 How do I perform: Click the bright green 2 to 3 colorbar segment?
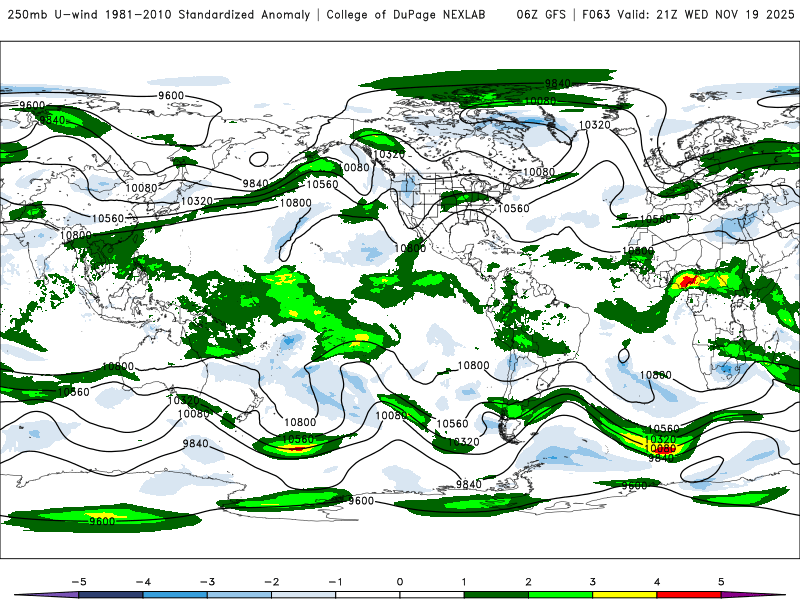(x=560, y=595)
